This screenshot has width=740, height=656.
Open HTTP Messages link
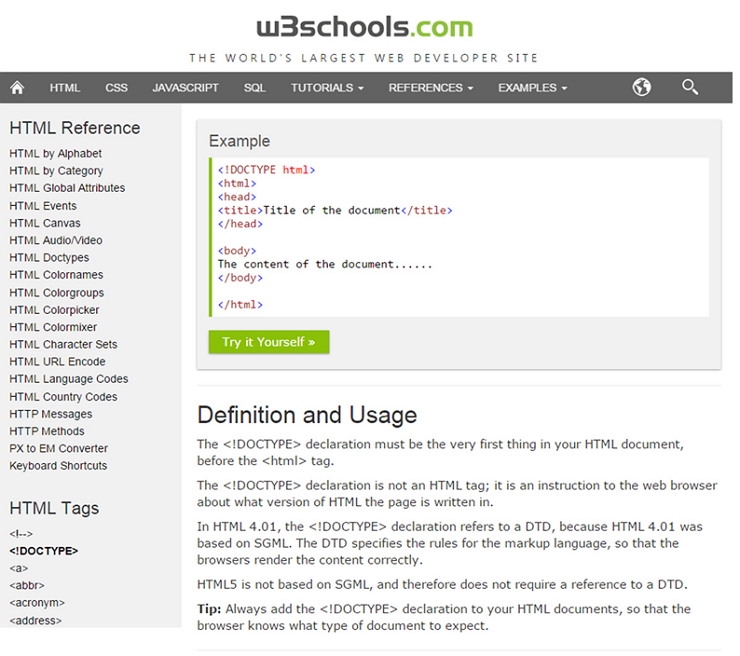[51, 414]
